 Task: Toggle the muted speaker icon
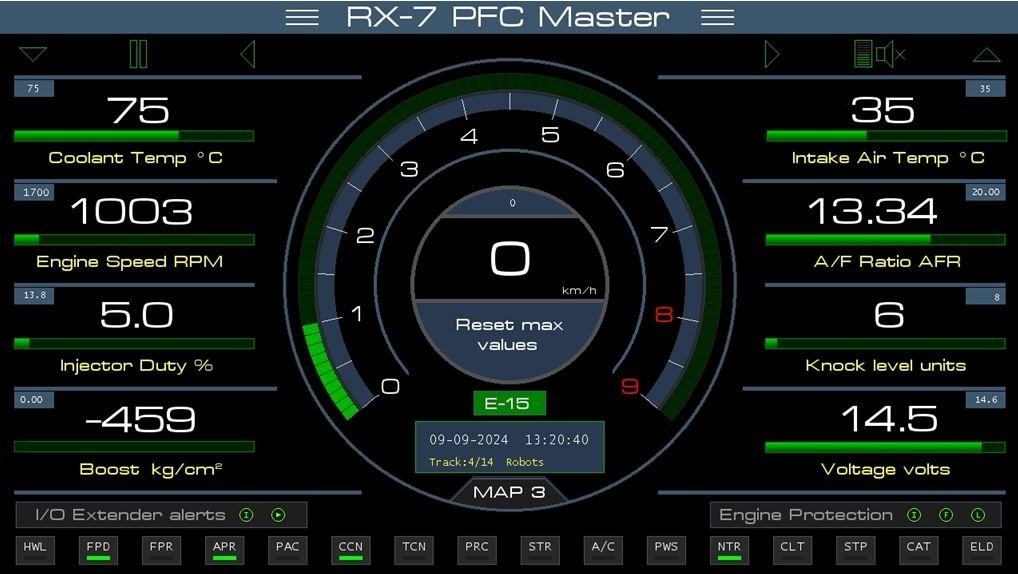[890, 54]
